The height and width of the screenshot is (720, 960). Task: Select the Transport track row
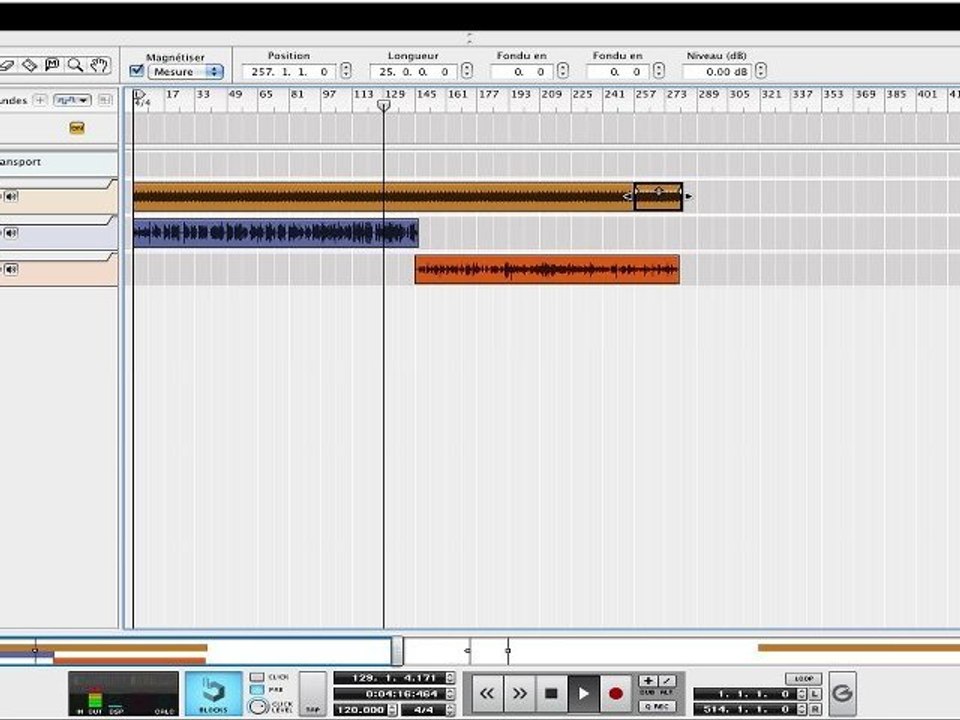[x=59, y=162]
